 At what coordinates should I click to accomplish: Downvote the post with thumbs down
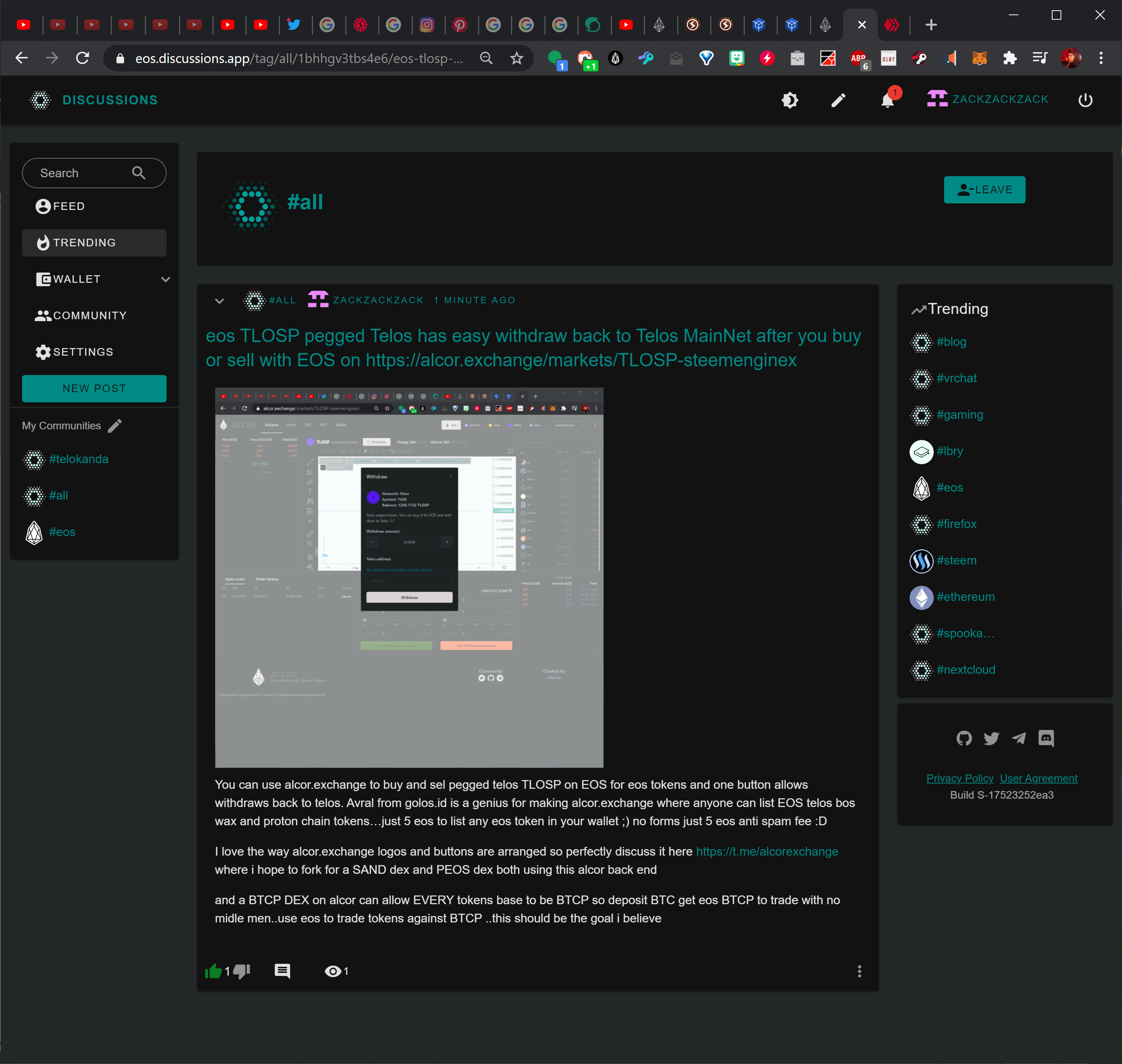click(242, 971)
